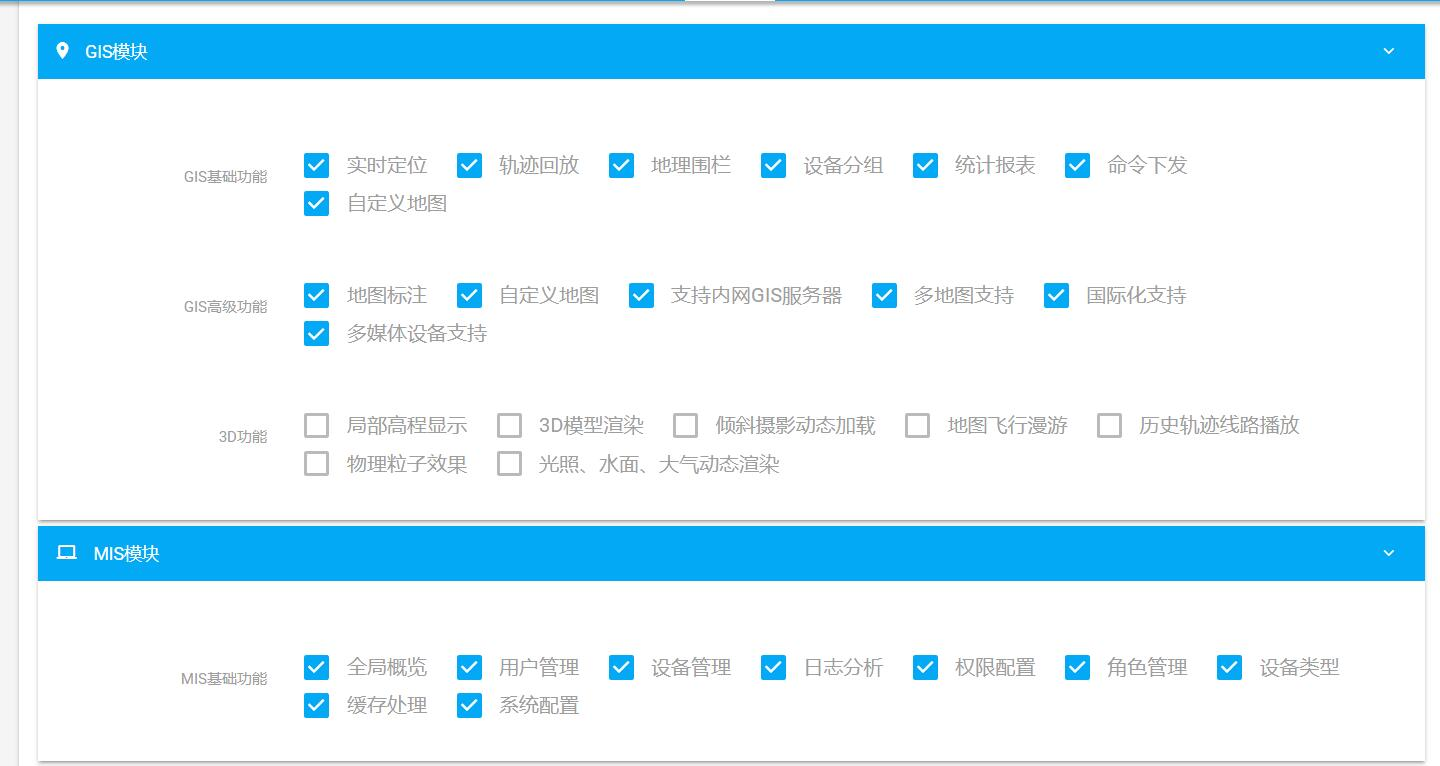This screenshot has width=1440, height=766.
Task: Enable 局部高程显示 under 3D功能
Action: point(317,425)
